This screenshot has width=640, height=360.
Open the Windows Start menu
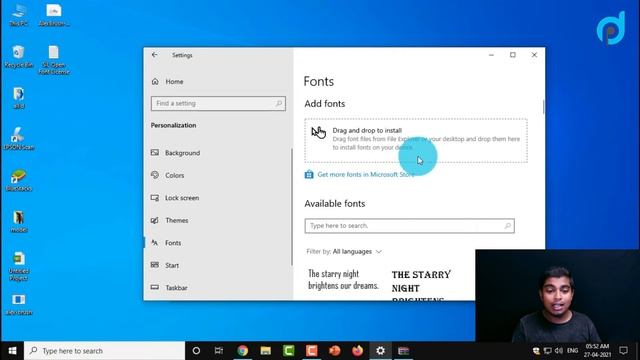coord(12,351)
